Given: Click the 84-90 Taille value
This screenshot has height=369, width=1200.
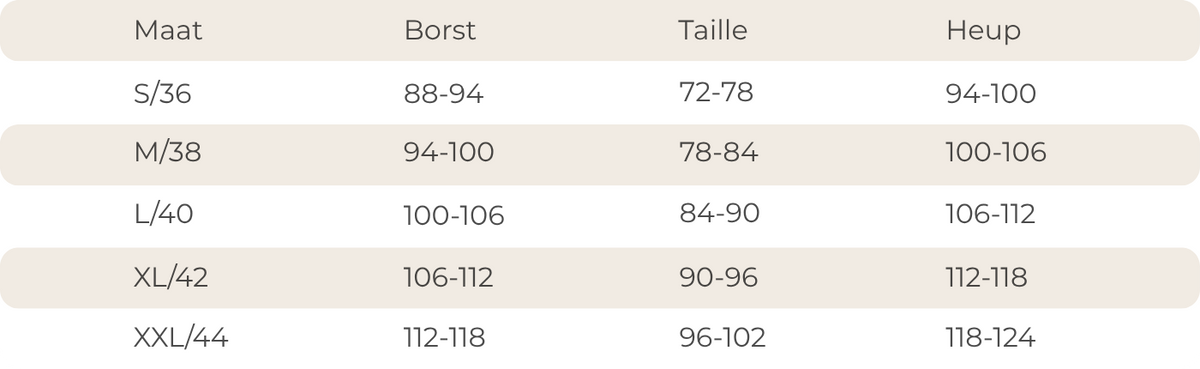Looking at the screenshot, I should coord(719,213).
